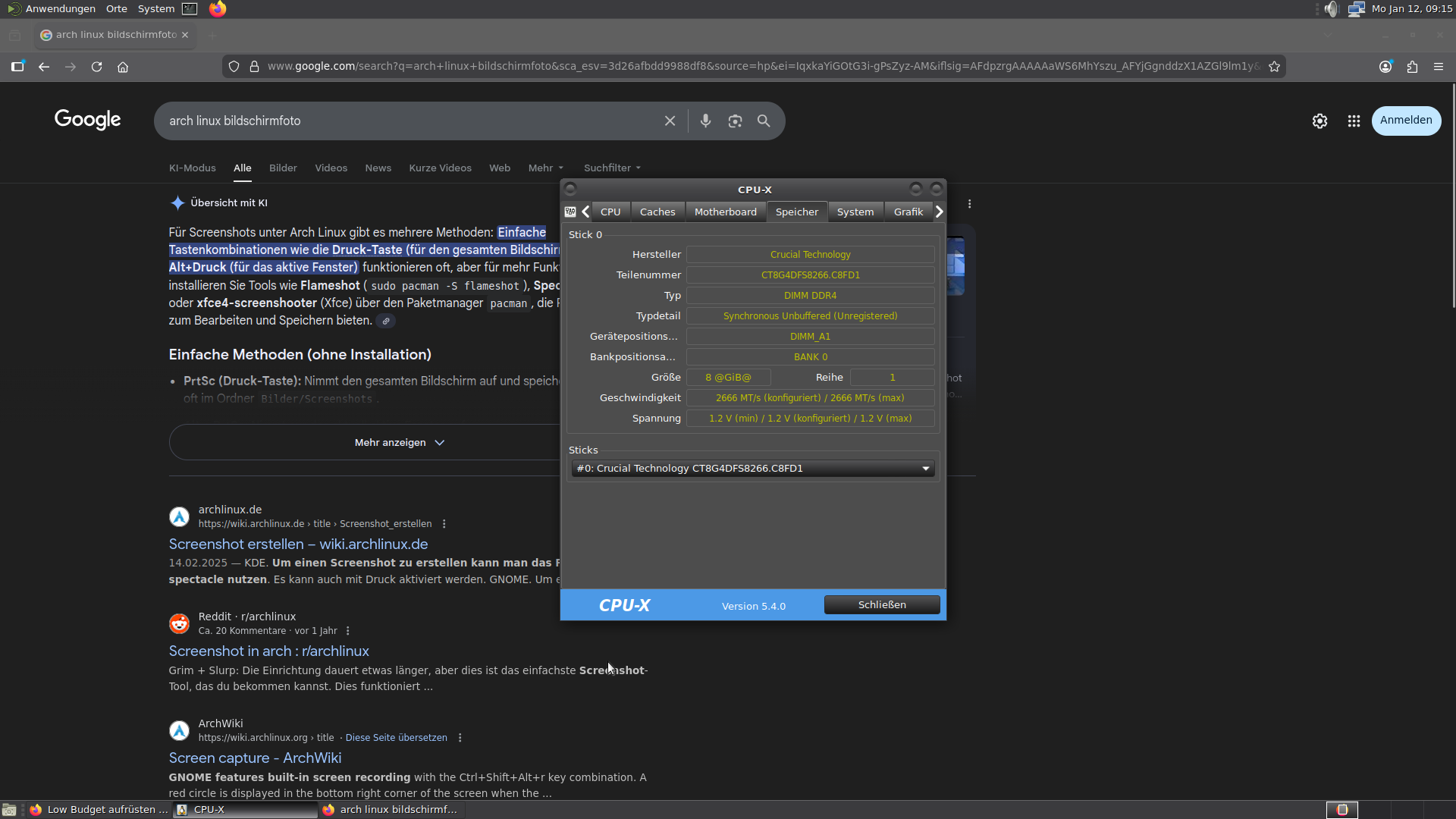Open the Sticks selection dropdown
Viewport: 1456px width, 819px height.
click(x=752, y=469)
